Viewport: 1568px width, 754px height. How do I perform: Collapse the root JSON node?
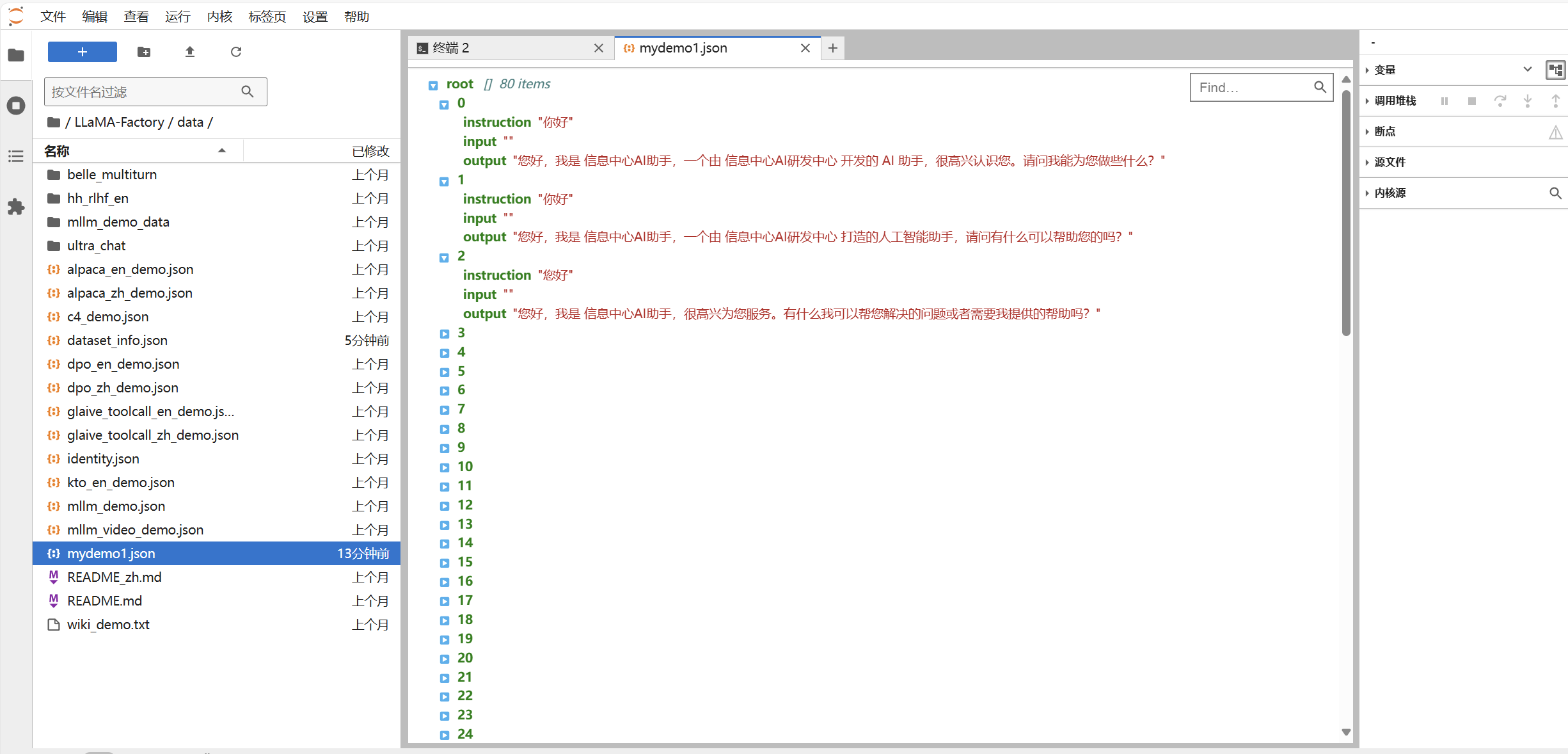coord(433,85)
